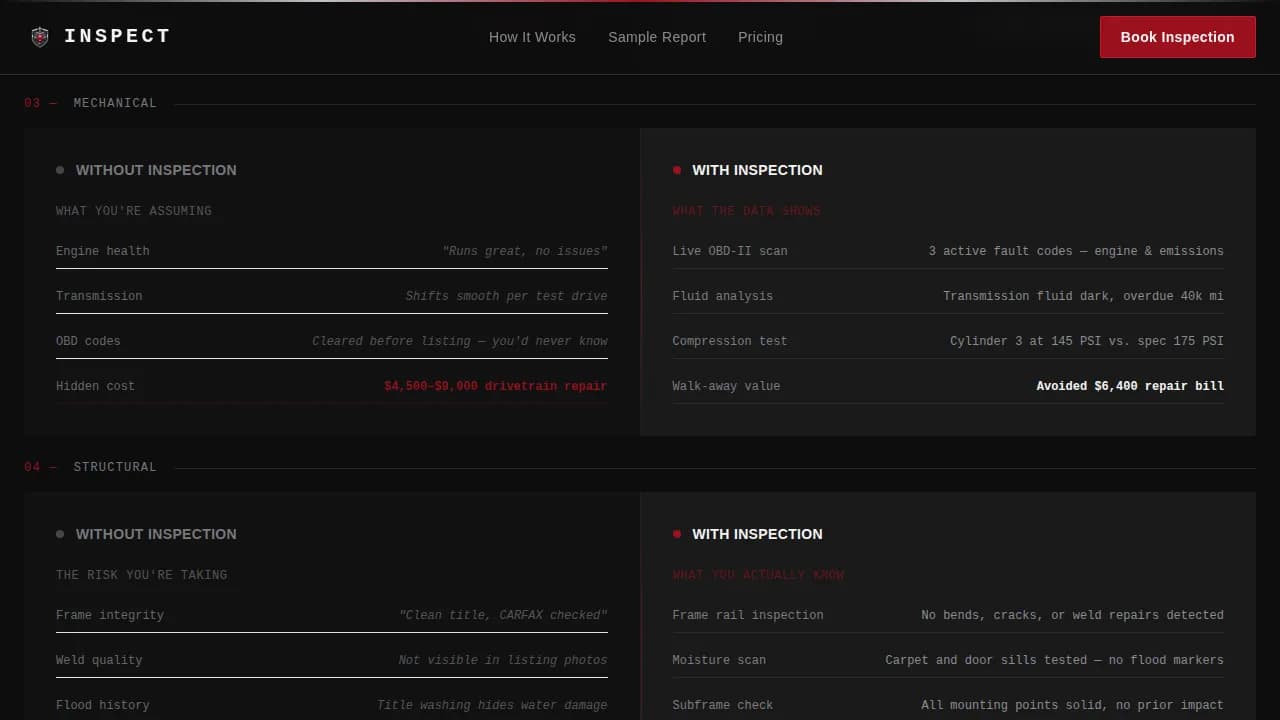The image size is (1280, 720).
Task: Click the INSPECT brand name
Action: (x=117, y=36)
